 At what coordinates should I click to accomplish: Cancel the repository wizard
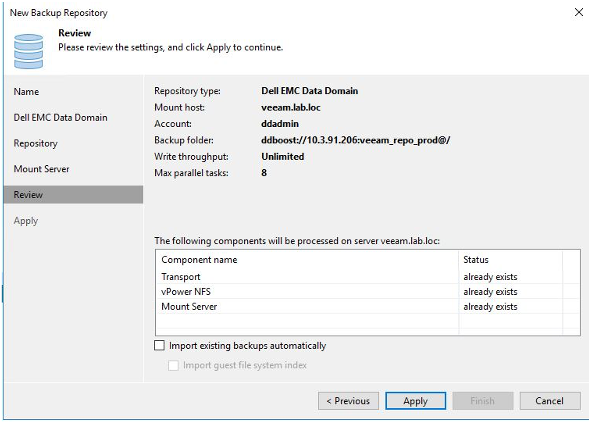(x=550, y=401)
